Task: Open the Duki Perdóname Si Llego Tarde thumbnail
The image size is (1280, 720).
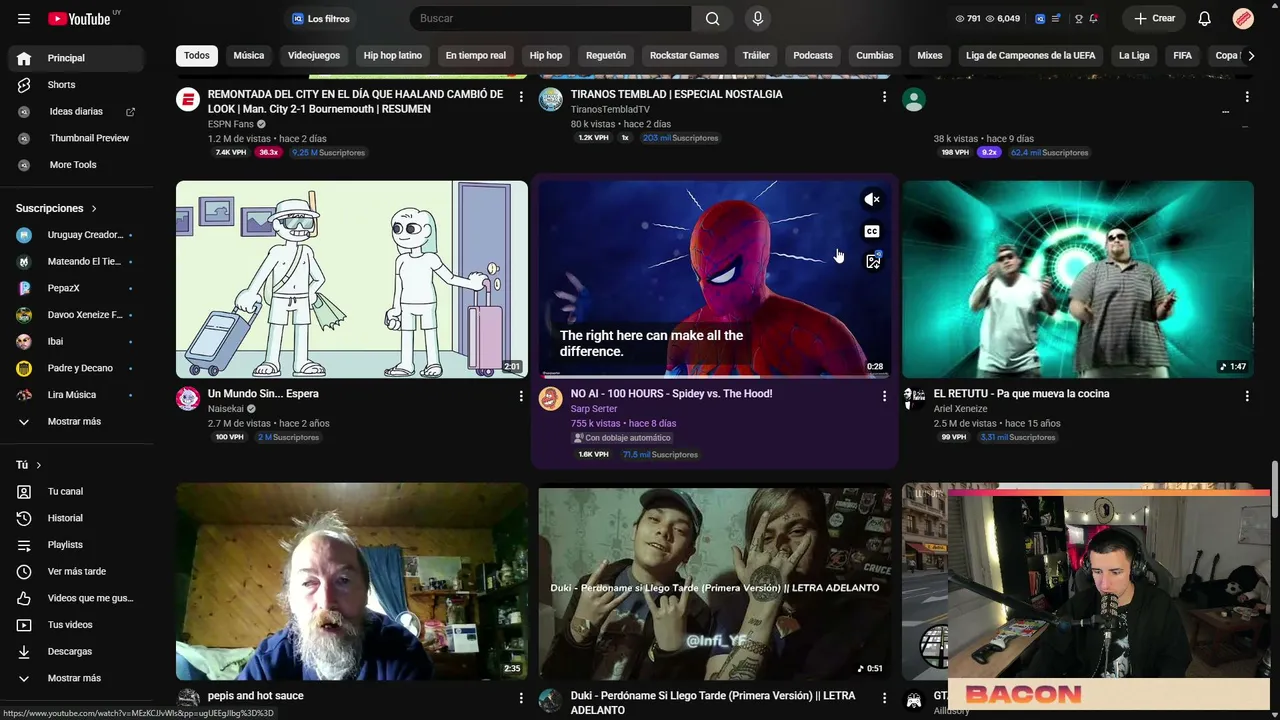Action: [715, 582]
